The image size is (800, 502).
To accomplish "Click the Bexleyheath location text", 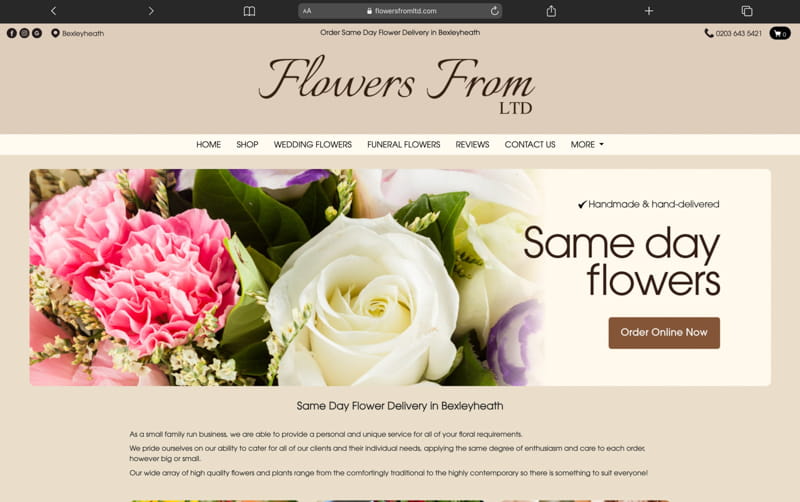I will pyautogui.click(x=83, y=34).
